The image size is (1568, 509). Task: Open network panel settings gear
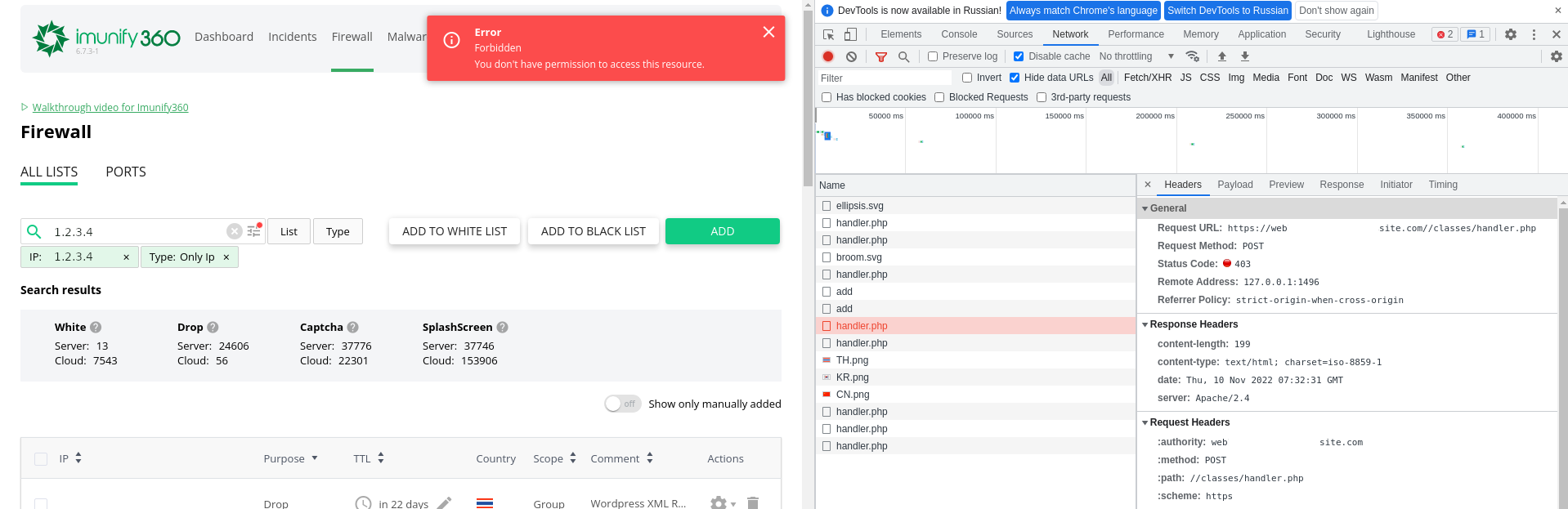pyautogui.click(x=1557, y=56)
